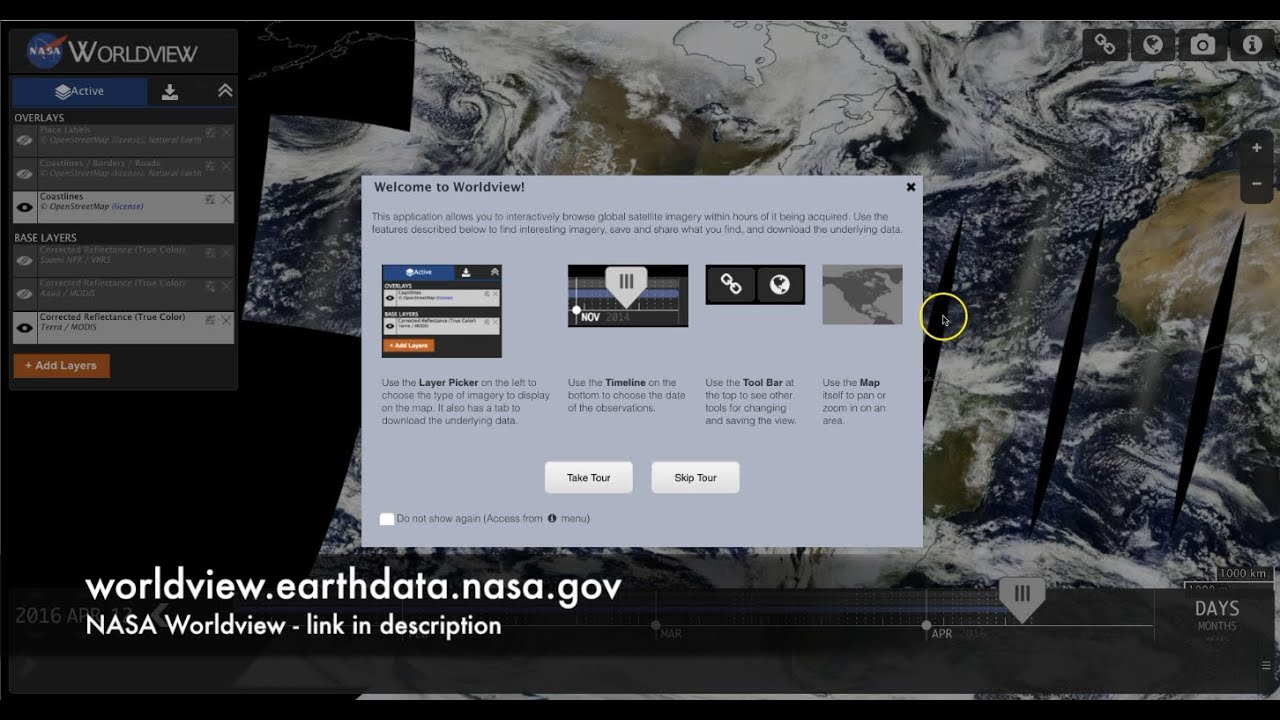Show the Place Labels overlay layer
This screenshot has width=1280, height=720.
25,141
